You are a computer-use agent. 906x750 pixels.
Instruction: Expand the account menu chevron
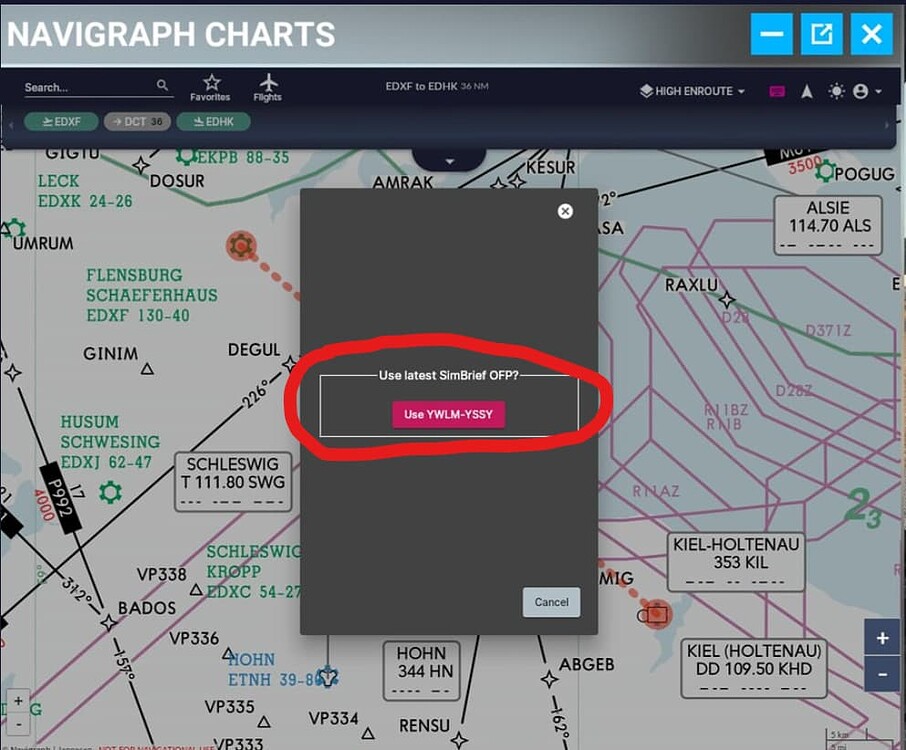877,91
